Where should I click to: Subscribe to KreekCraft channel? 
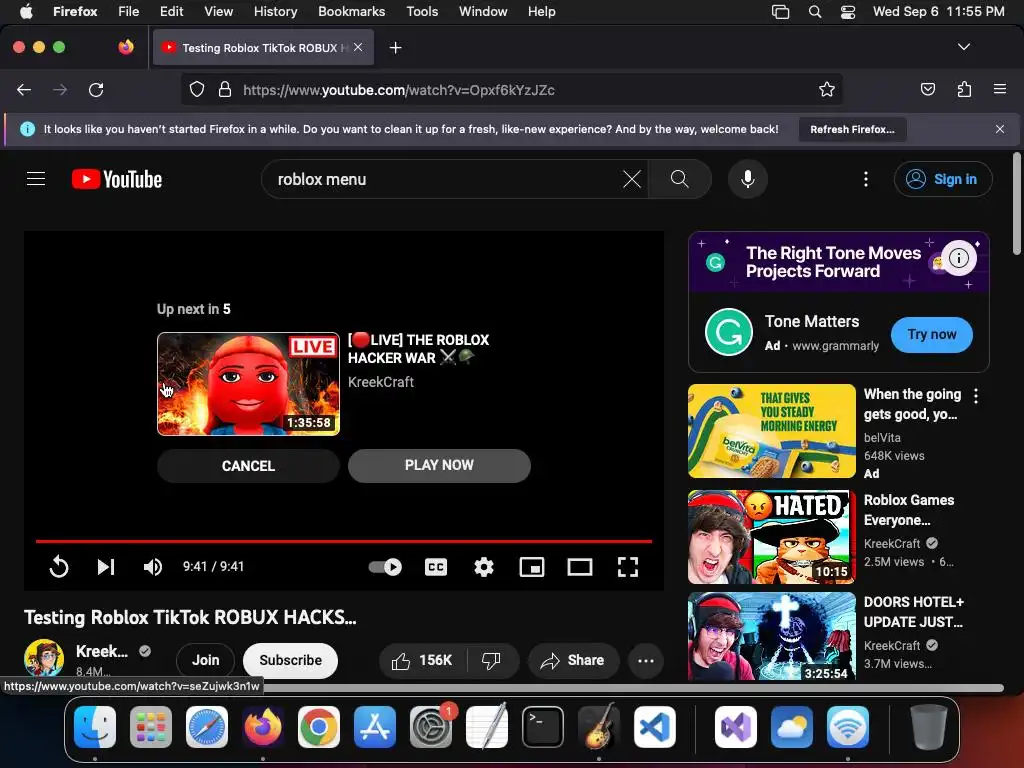click(291, 660)
